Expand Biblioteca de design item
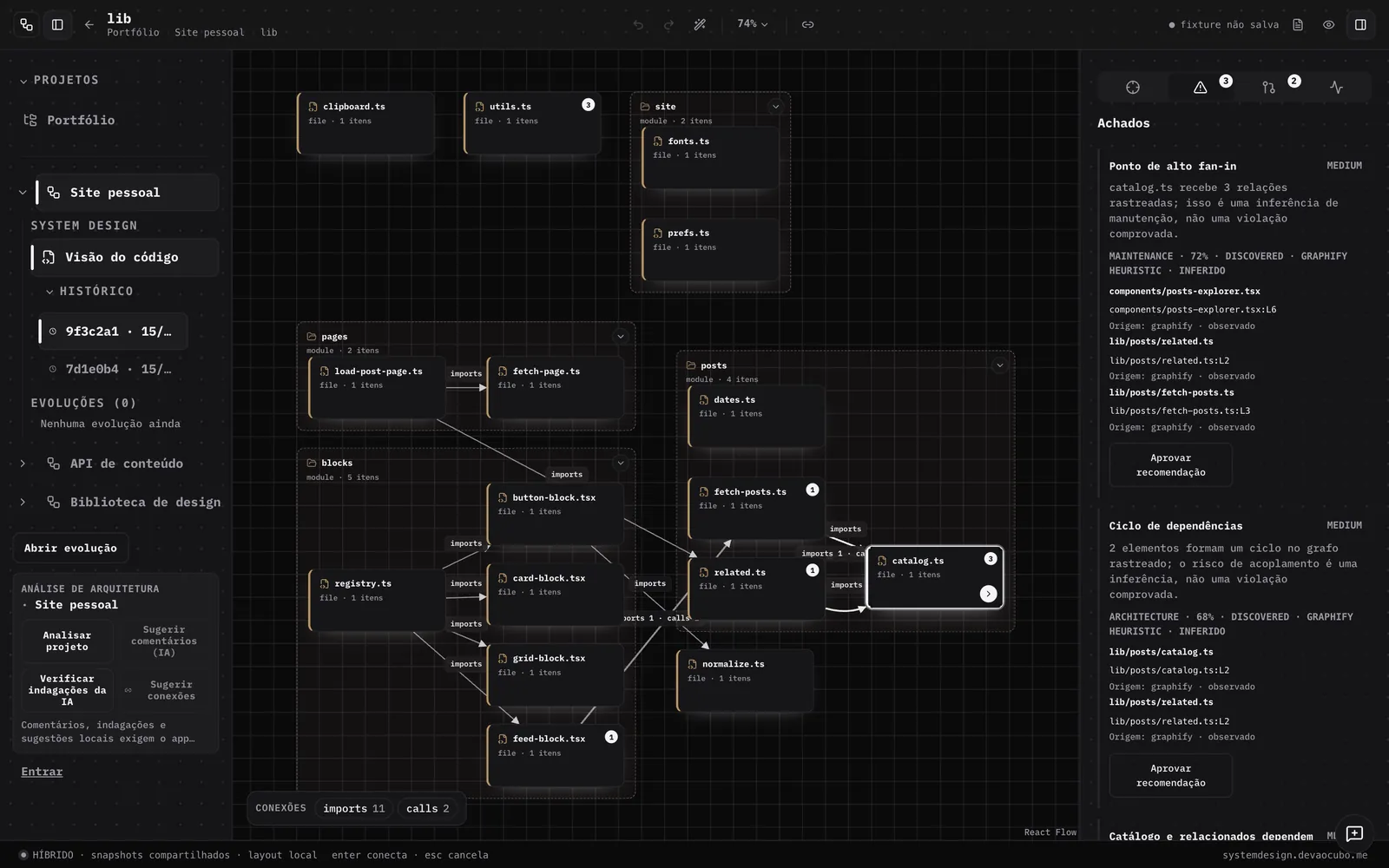This screenshot has height=868, width=1389. pyautogui.click(x=23, y=502)
